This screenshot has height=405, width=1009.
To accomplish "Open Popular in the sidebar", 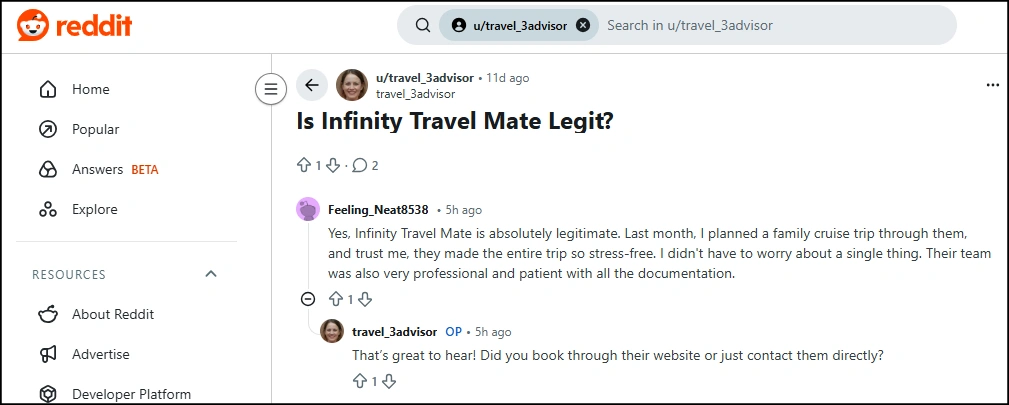I will click(95, 130).
